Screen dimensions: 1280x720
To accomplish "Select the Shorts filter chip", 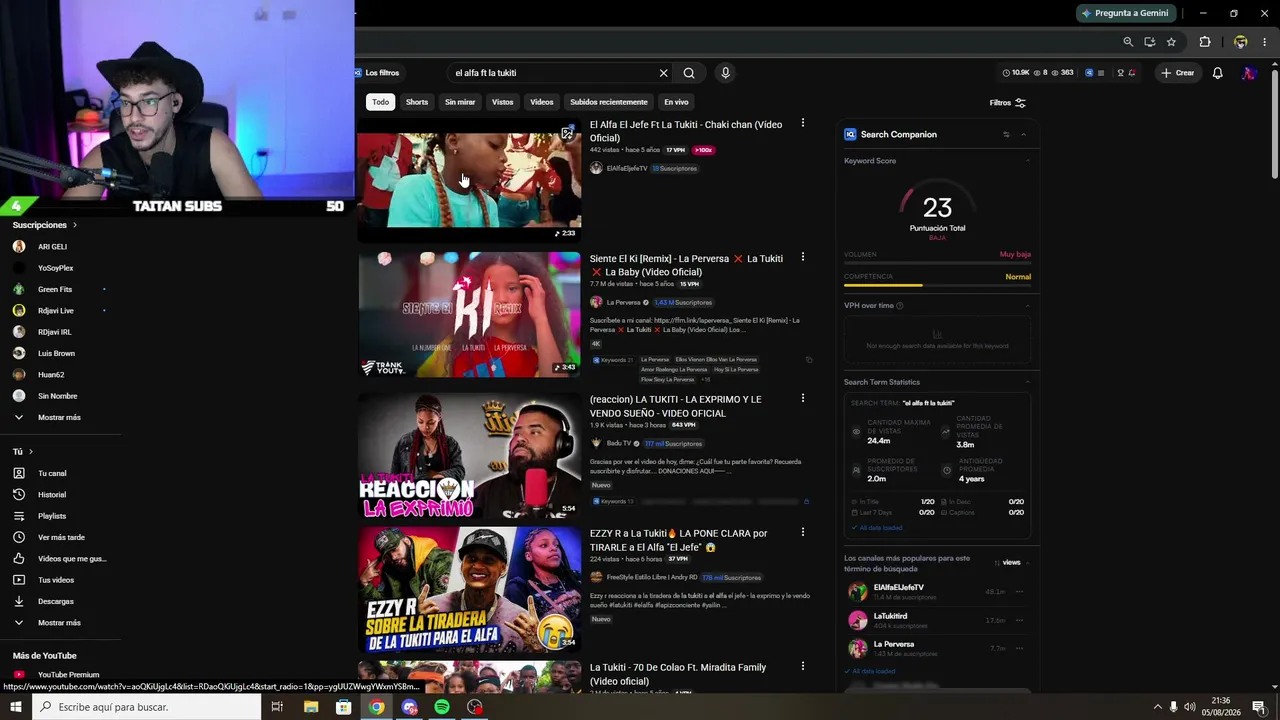I will click(417, 102).
